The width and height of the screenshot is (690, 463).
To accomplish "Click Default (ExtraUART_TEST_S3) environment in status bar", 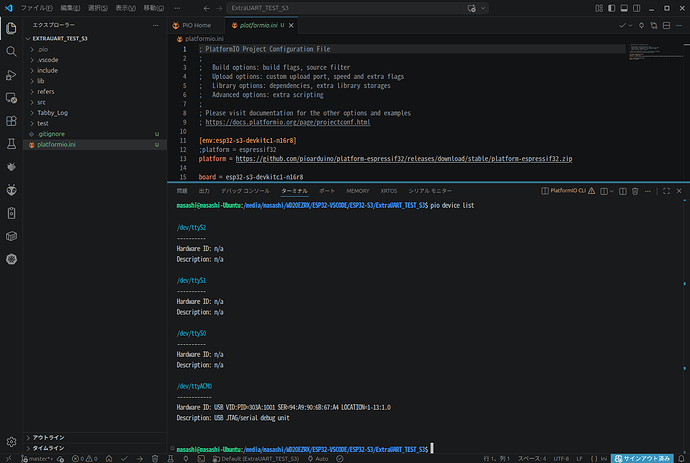I will [x=256, y=459].
